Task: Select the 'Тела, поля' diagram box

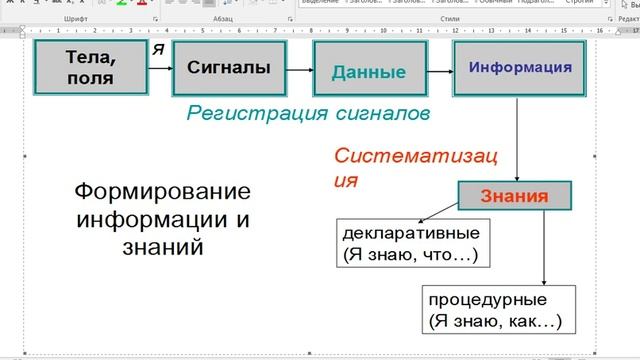Action: coord(91,67)
